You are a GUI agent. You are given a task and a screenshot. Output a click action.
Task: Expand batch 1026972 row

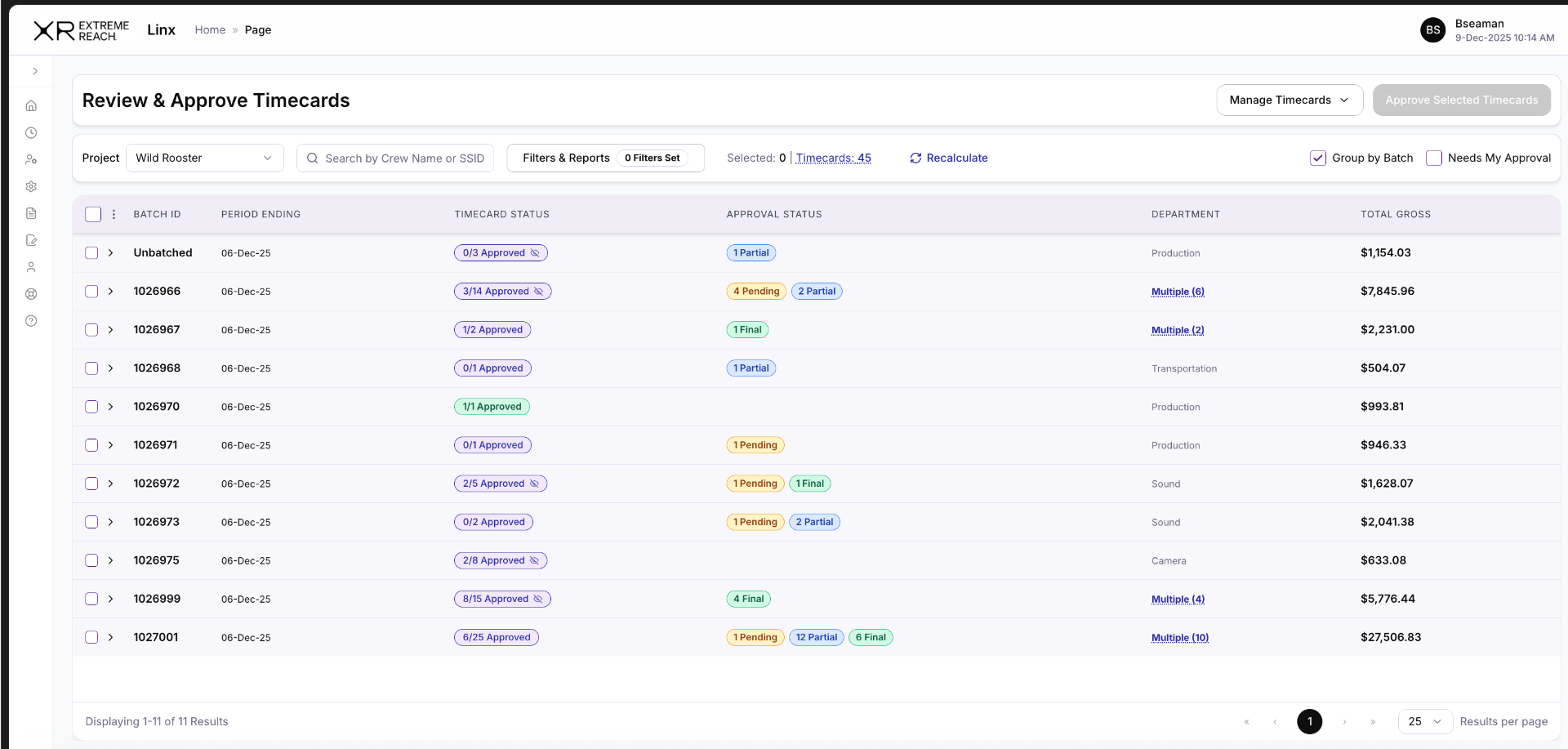tap(111, 484)
